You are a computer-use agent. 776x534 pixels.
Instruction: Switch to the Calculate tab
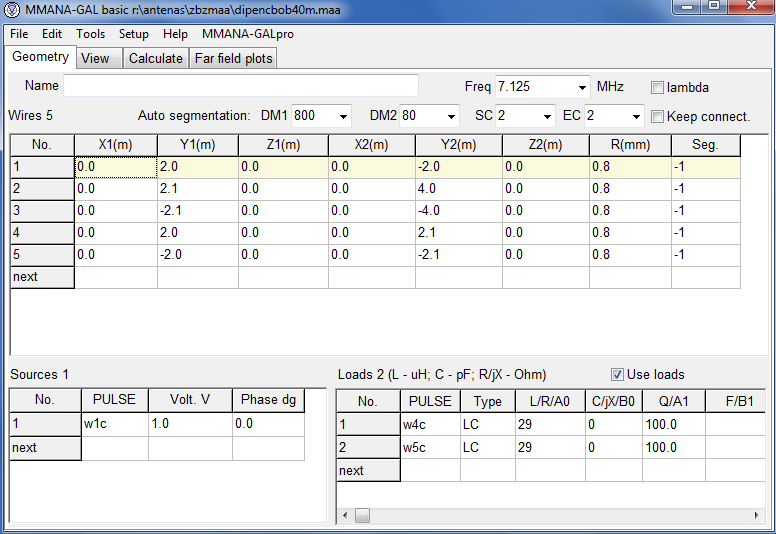point(155,58)
